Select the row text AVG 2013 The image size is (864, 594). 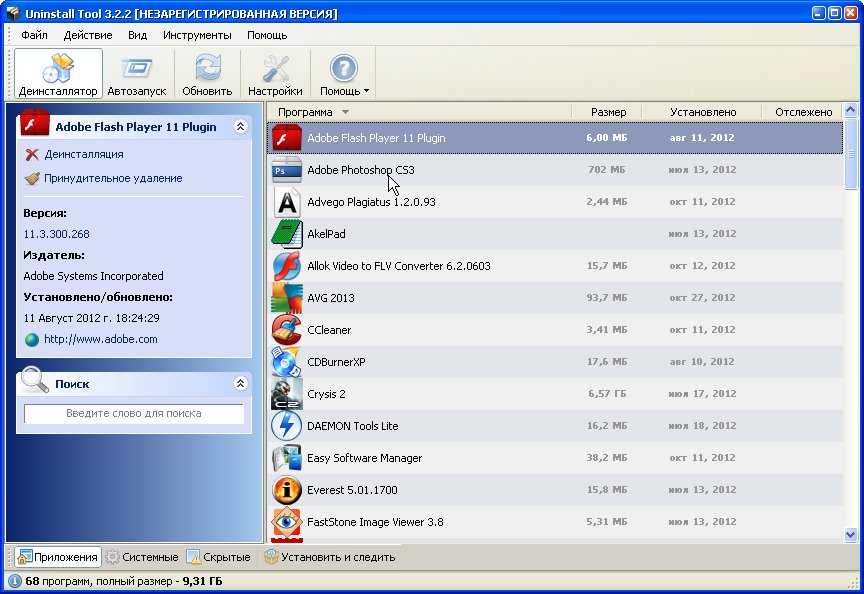click(x=331, y=298)
